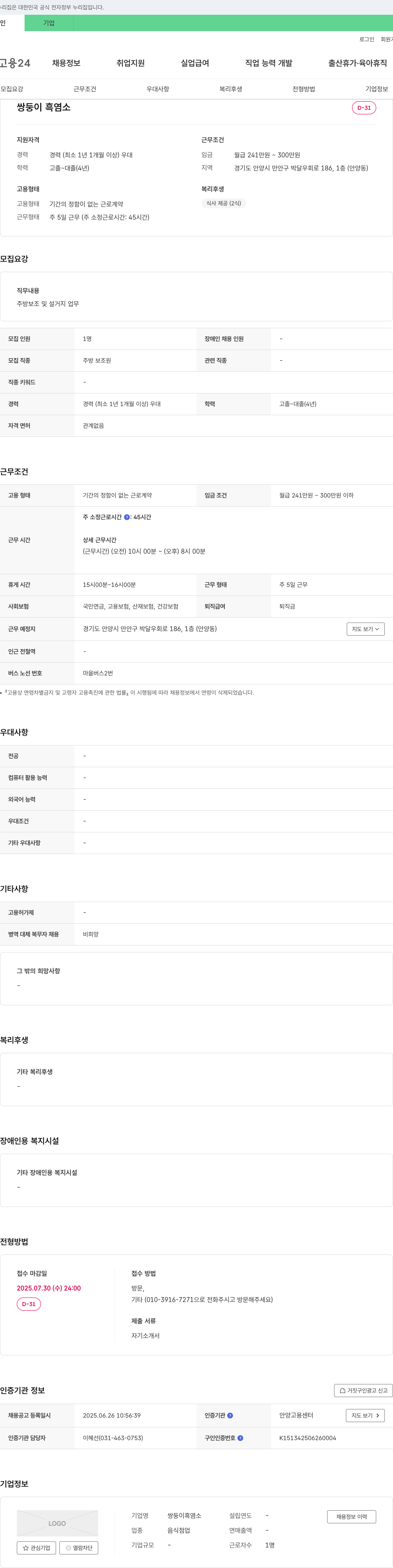Screen dimensions: 393x1568
Task: Open the 주 소정근로시간 help tooltip icon
Action: click(126, 517)
